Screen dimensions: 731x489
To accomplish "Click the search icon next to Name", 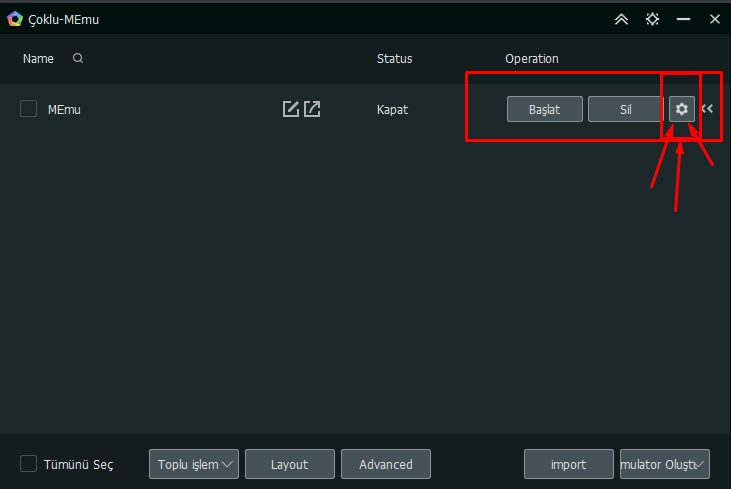I will (x=78, y=58).
